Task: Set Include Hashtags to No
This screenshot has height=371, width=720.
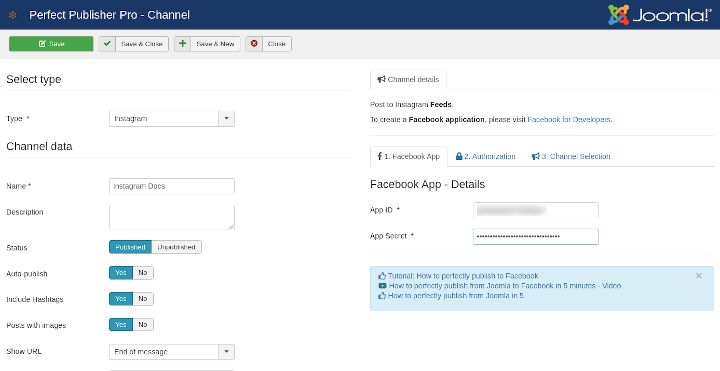Action: coord(143,298)
